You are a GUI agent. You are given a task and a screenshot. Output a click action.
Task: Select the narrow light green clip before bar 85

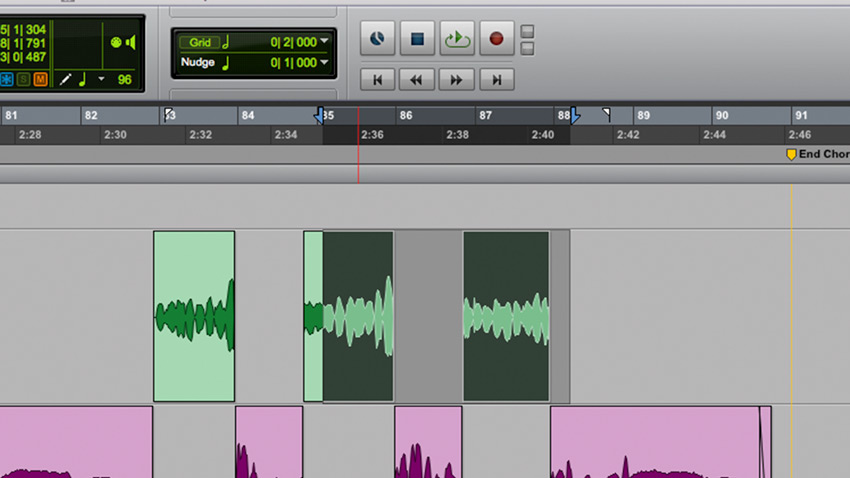pos(313,316)
